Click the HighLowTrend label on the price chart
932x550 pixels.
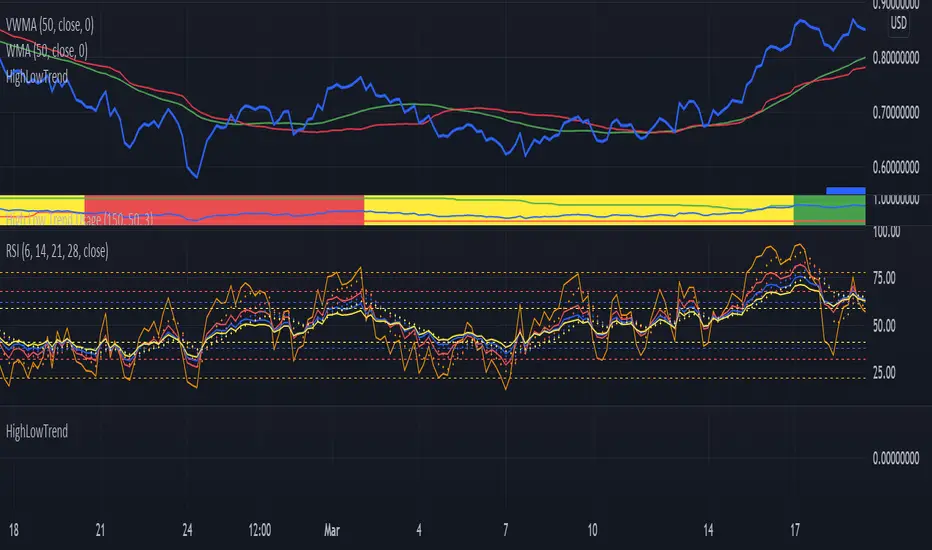point(37,77)
